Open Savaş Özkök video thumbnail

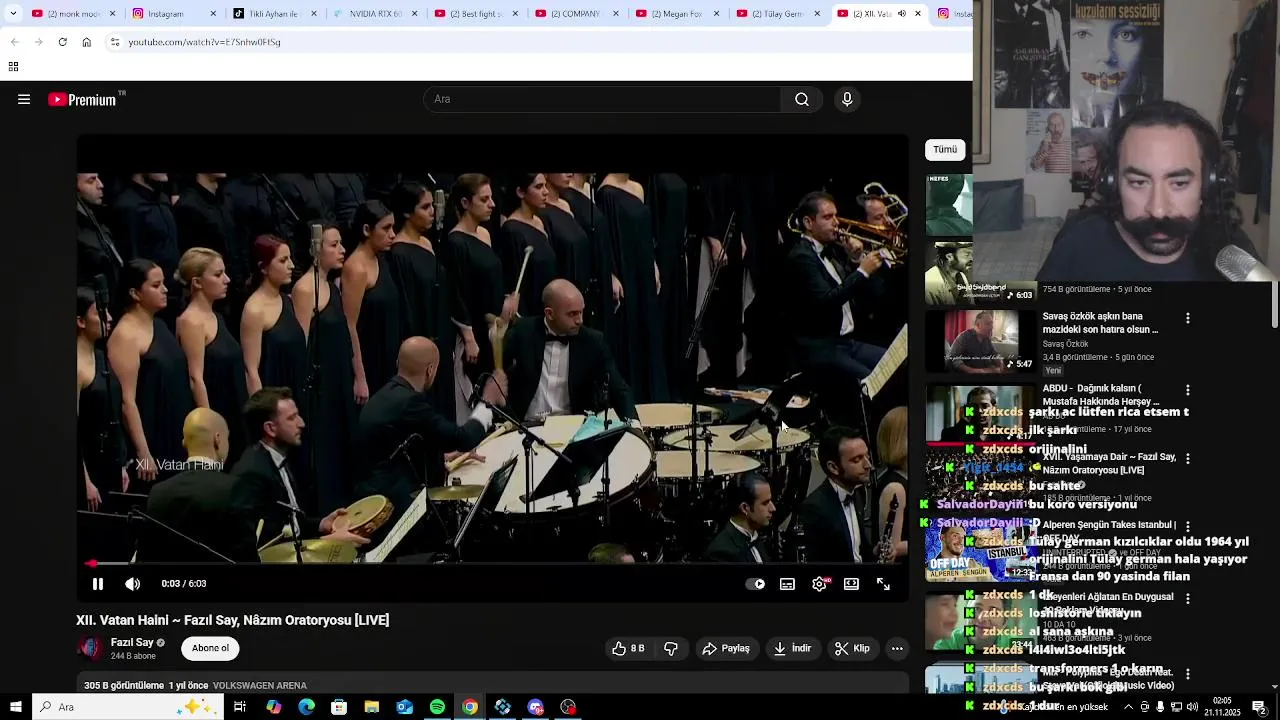(981, 341)
